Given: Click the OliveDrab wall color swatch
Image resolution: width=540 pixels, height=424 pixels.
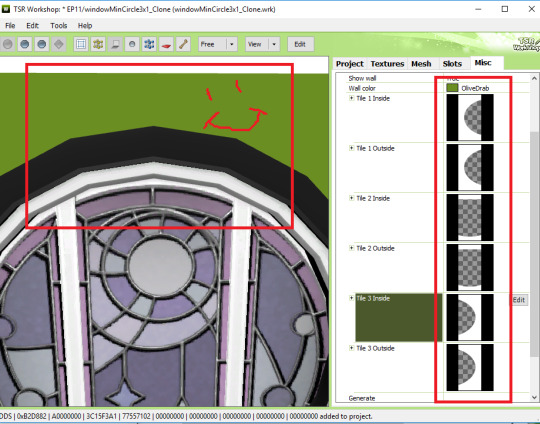Looking at the screenshot, I should 452,88.
